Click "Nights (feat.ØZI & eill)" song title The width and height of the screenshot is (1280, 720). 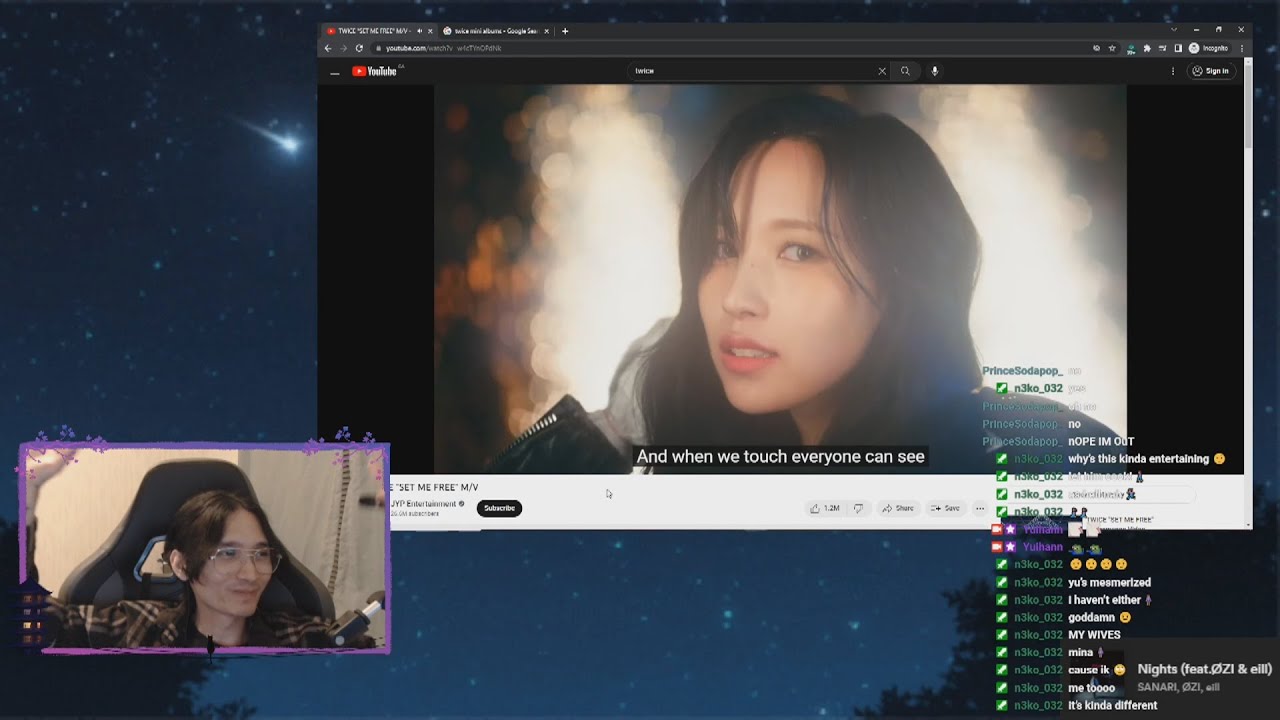point(1204,669)
